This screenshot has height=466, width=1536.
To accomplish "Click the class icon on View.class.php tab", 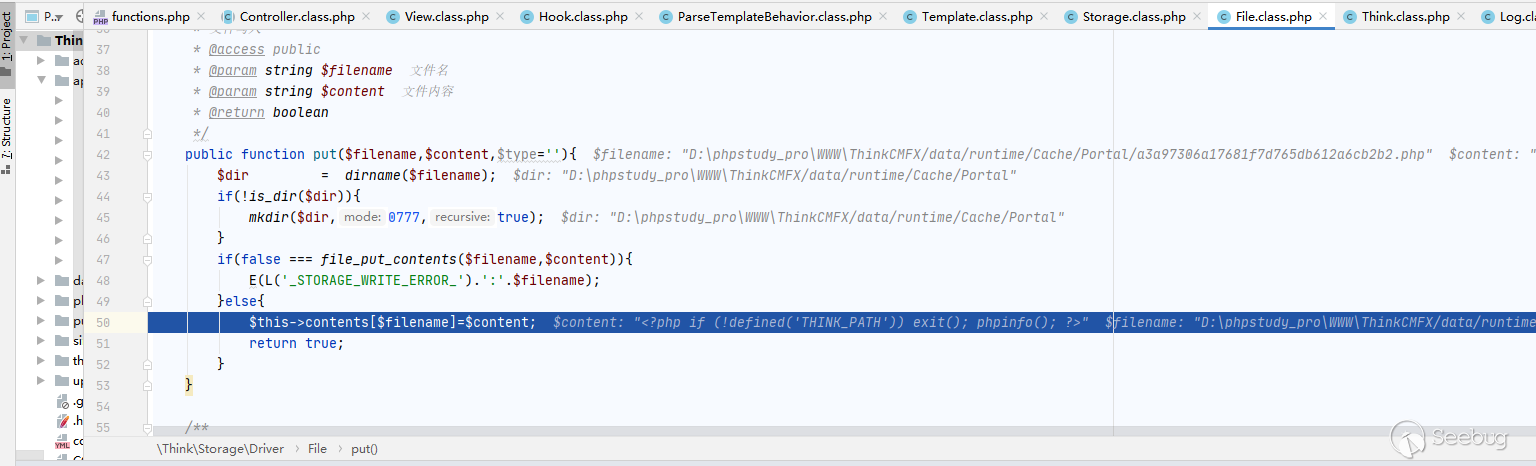I will click(393, 17).
